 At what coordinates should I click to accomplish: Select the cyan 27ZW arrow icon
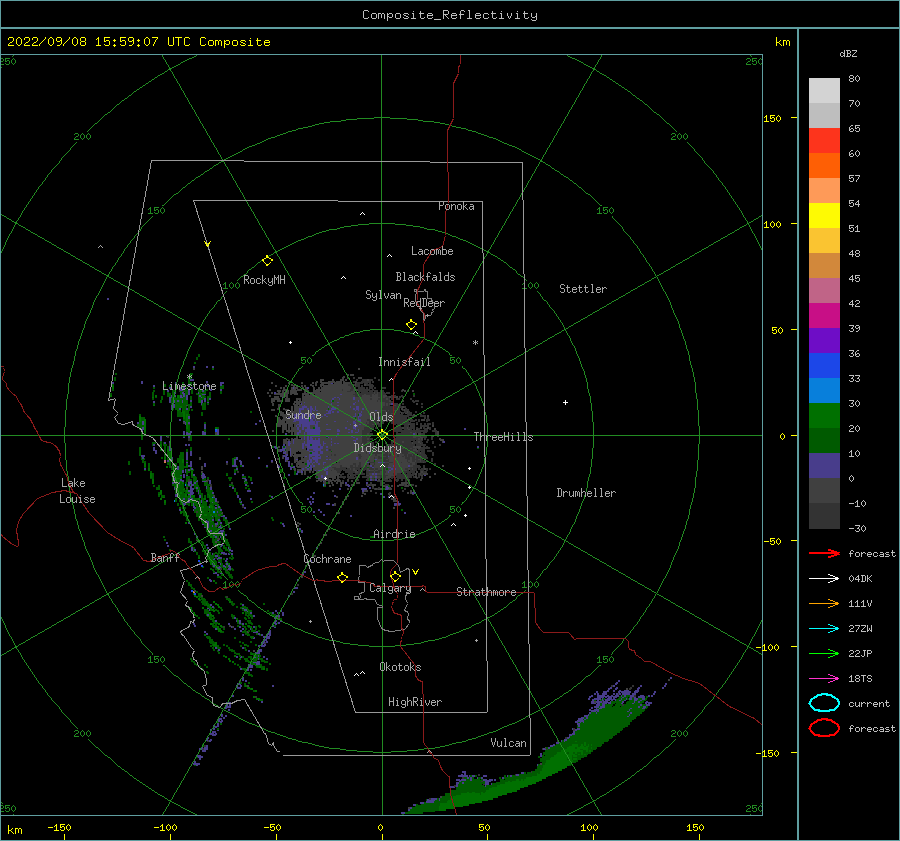click(x=824, y=629)
